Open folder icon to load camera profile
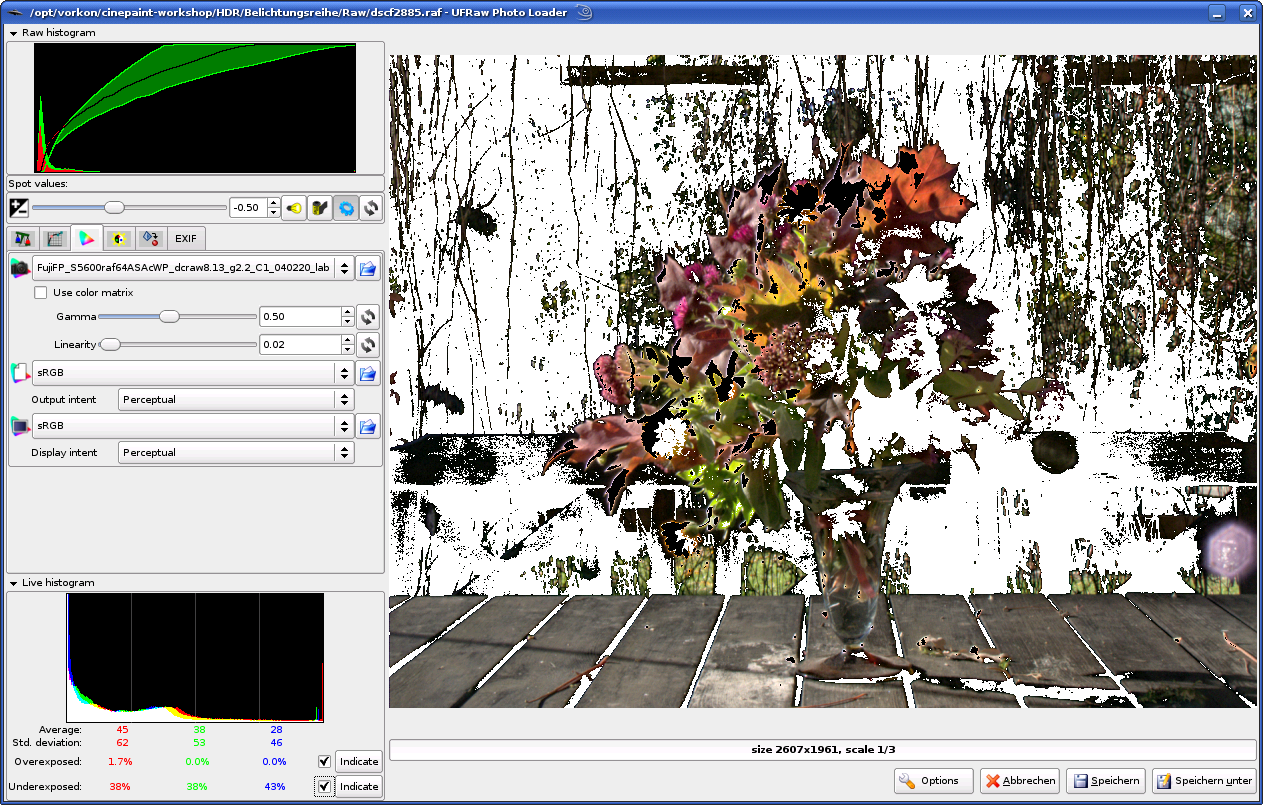The width and height of the screenshot is (1263, 805). pyautogui.click(x=367, y=268)
